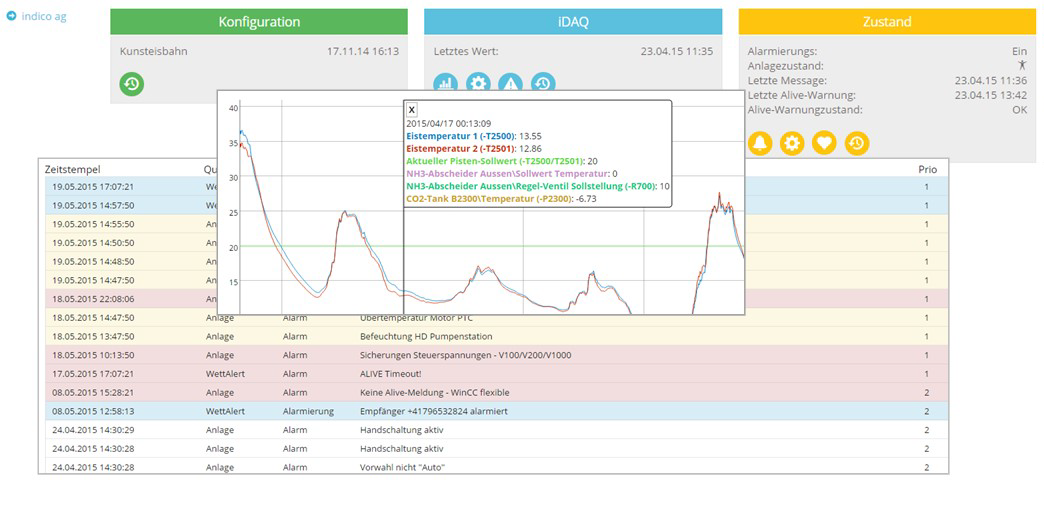
Task: Click the Anlagezustand person status icon
Action: pos(1023,65)
